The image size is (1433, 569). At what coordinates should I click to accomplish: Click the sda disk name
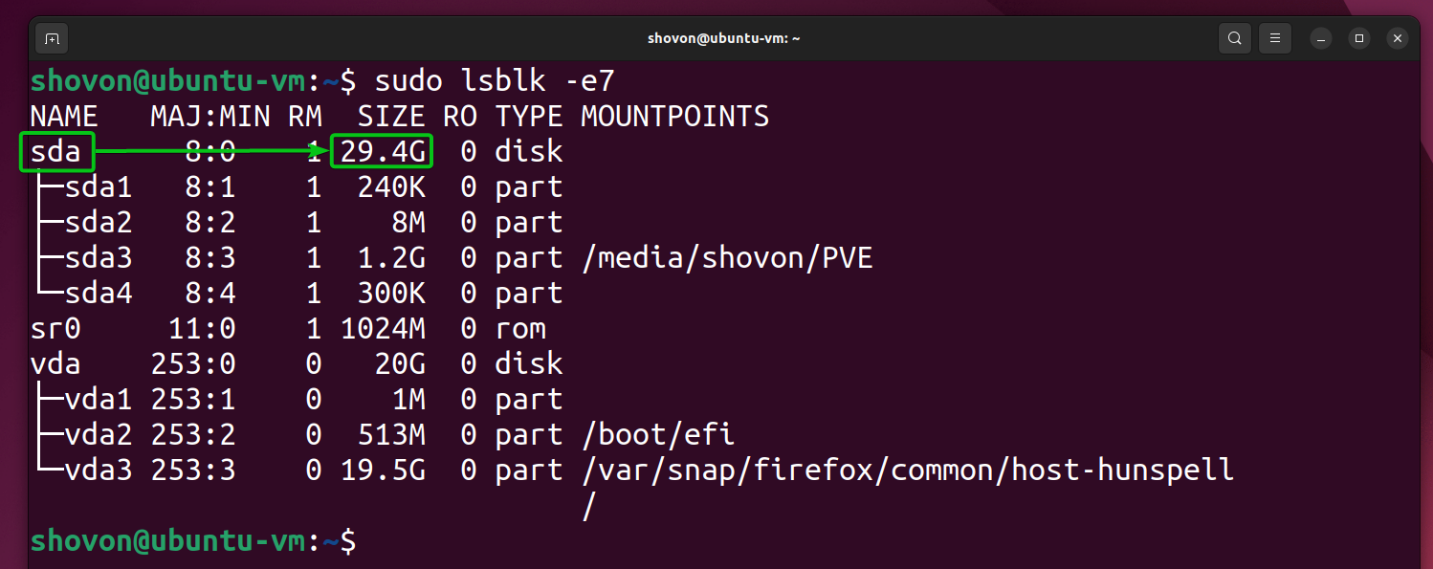coord(57,152)
